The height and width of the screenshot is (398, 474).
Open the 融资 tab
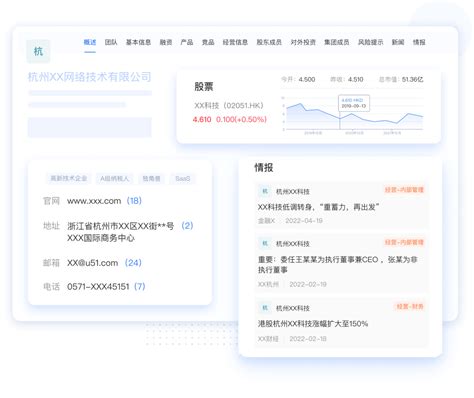click(x=166, y=42)
